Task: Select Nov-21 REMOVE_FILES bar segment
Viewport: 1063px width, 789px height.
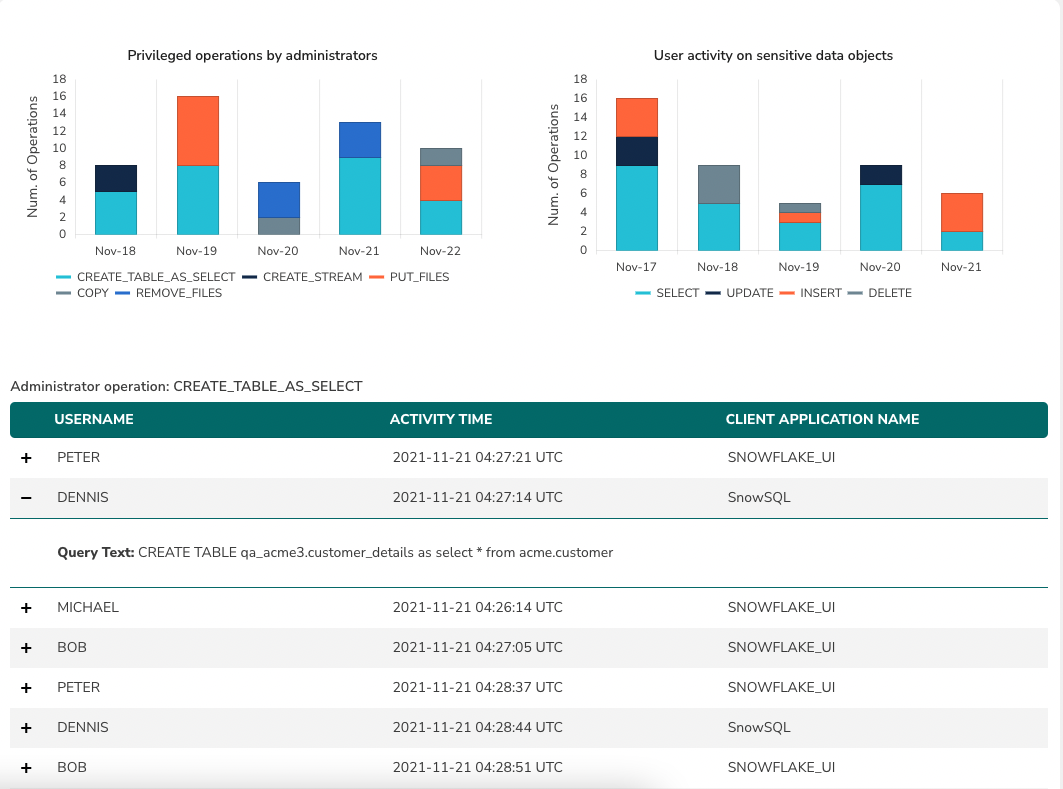Action: [x=360, y=140]
